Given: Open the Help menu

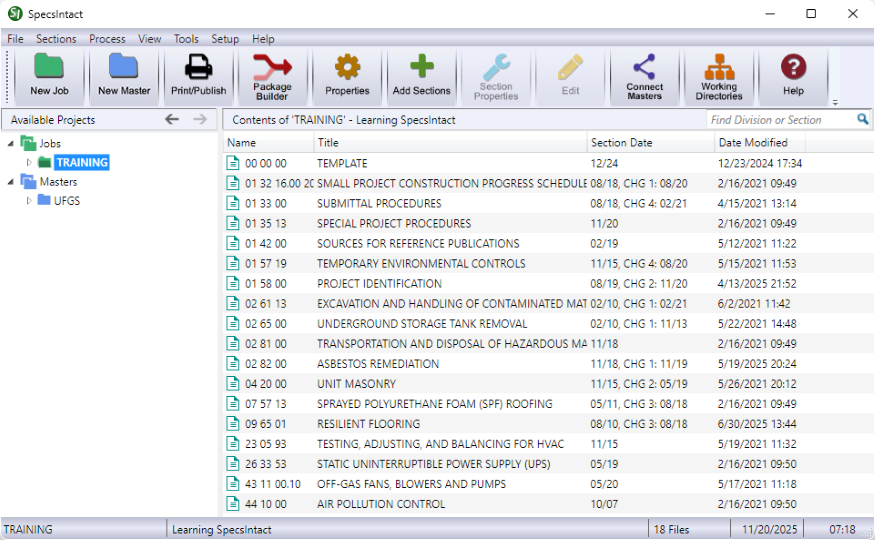Looking at the screenshot, I should [263, 38].
